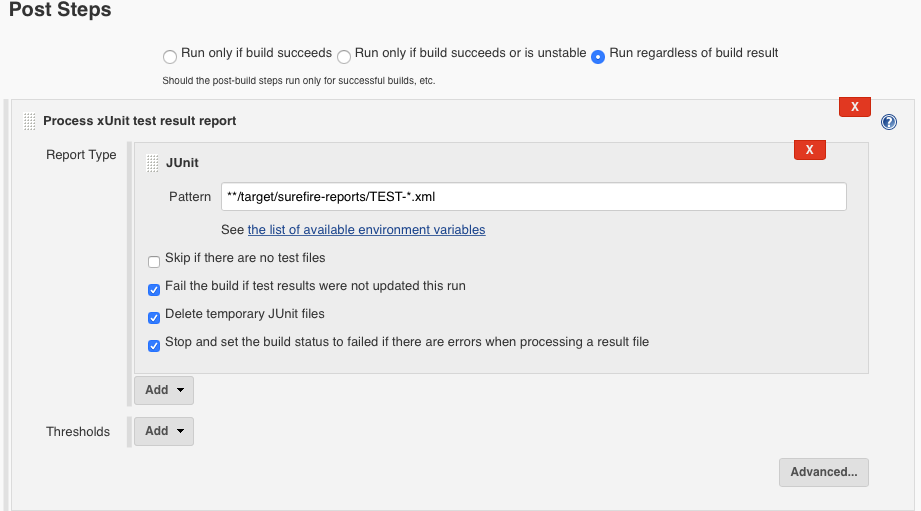Uncheck Stop and set build status to failed
921x511 pixels.
[154, 346]
